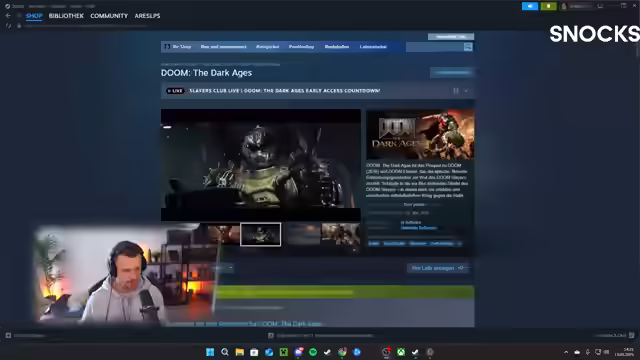640x360 pixels.
Task: Open the Punkteshop link
Action: point(301,47)
